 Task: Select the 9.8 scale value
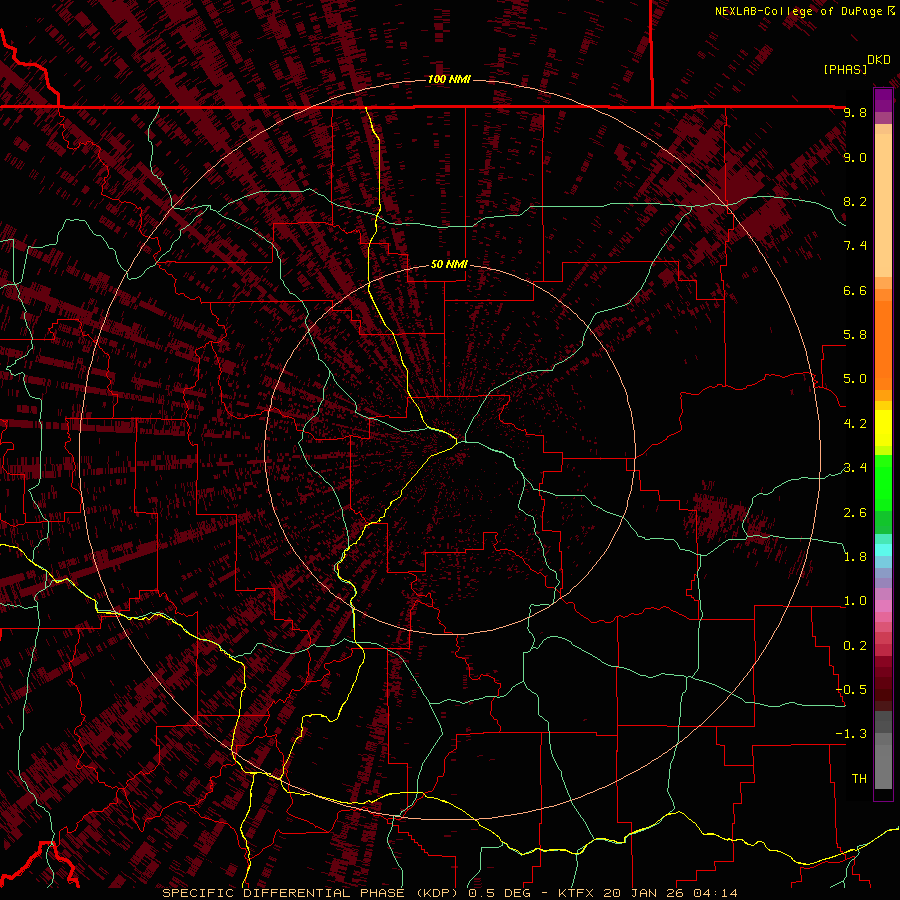[x=855, y=112]
